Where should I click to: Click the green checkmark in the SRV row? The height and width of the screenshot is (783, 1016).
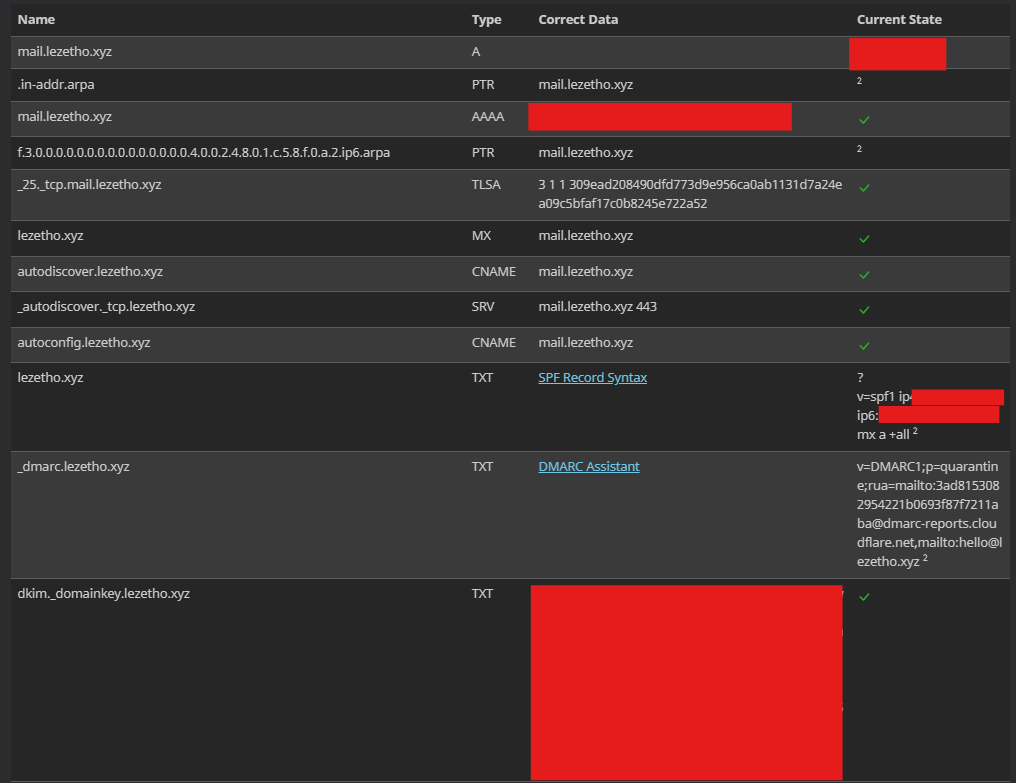(x=864, y=310)
